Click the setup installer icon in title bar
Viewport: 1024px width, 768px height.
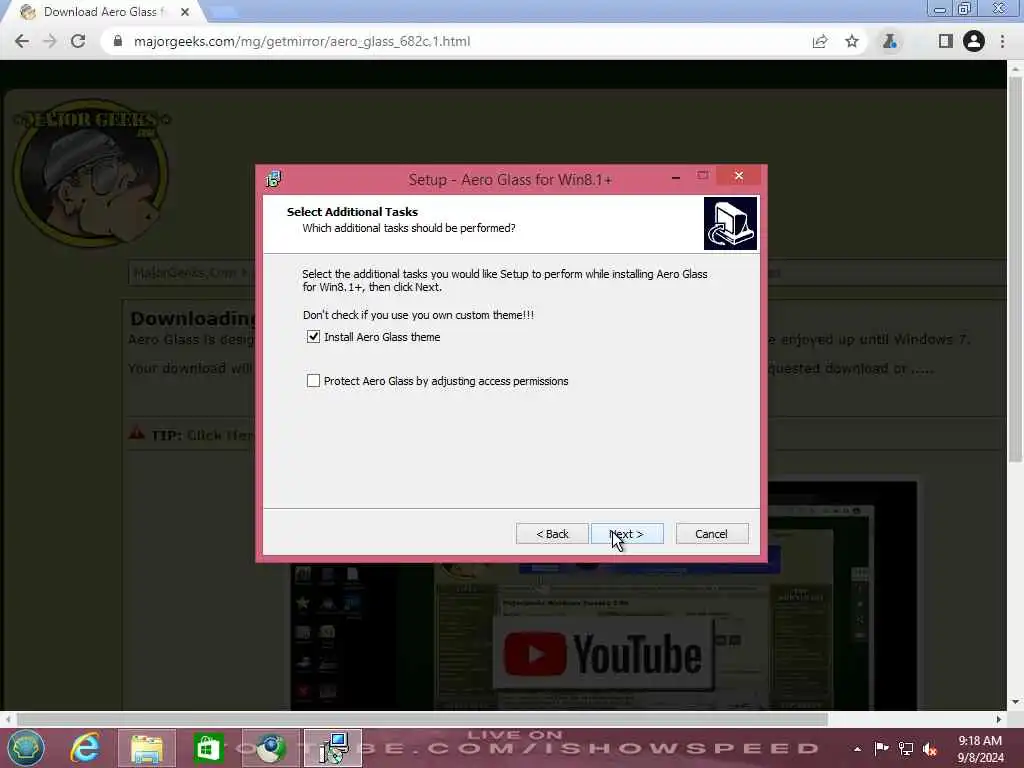click(274, 179)
